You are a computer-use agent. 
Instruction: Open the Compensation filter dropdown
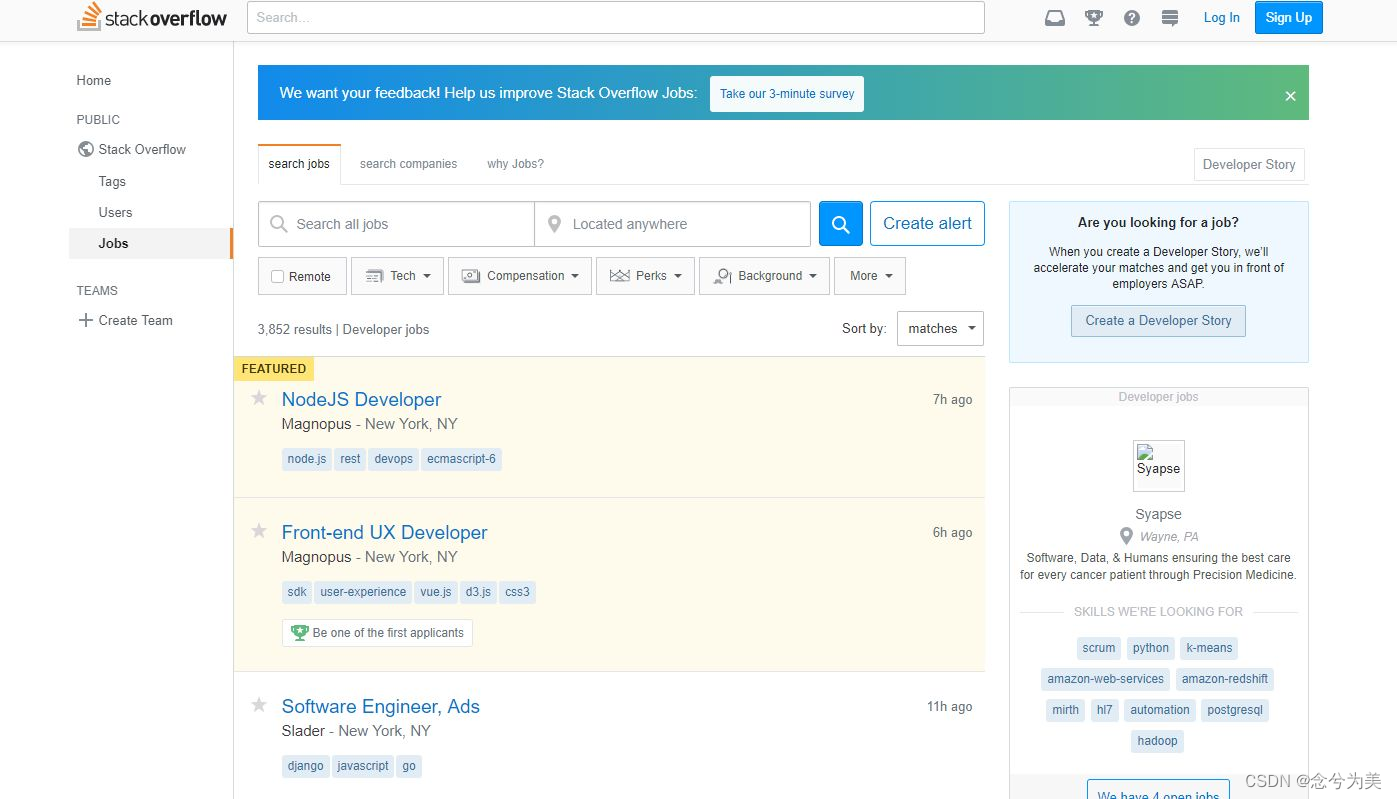(x=520, y=276)
